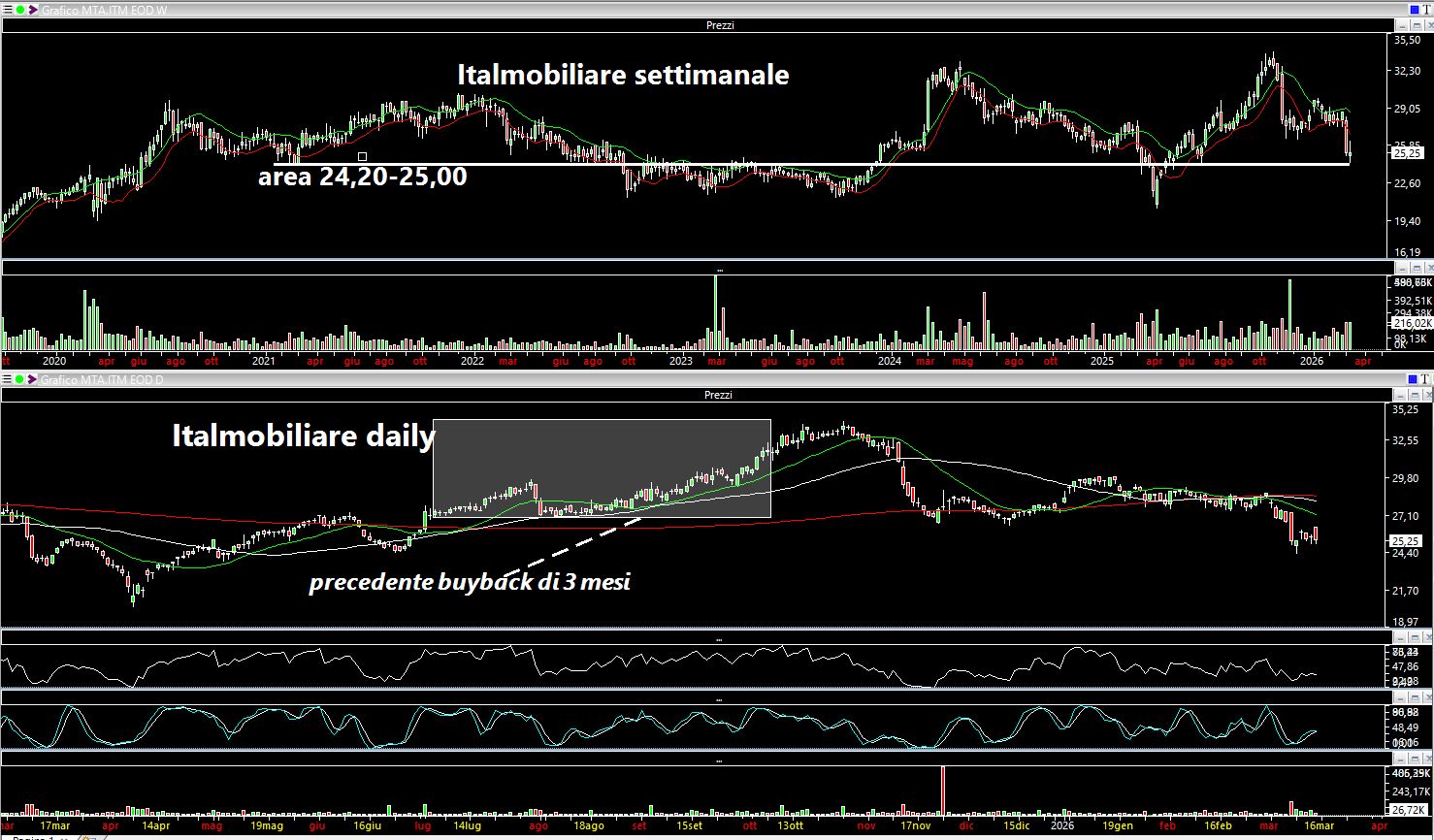Click the 2020 year label on weekly axis
The image size is (1434, 840).
55,361
